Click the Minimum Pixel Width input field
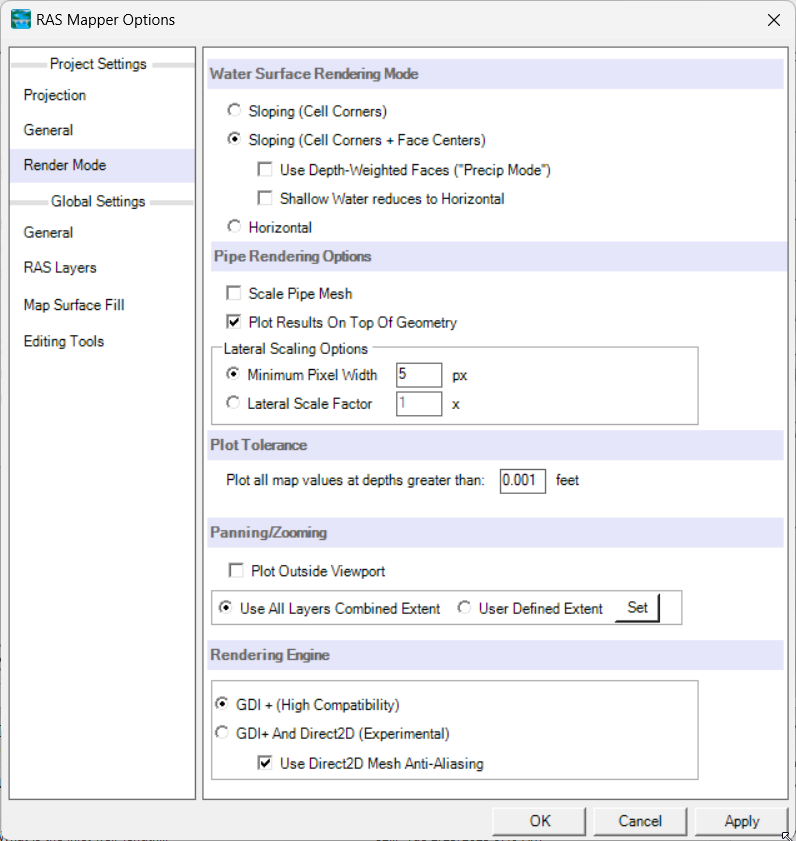 click(x=419, y=374)
